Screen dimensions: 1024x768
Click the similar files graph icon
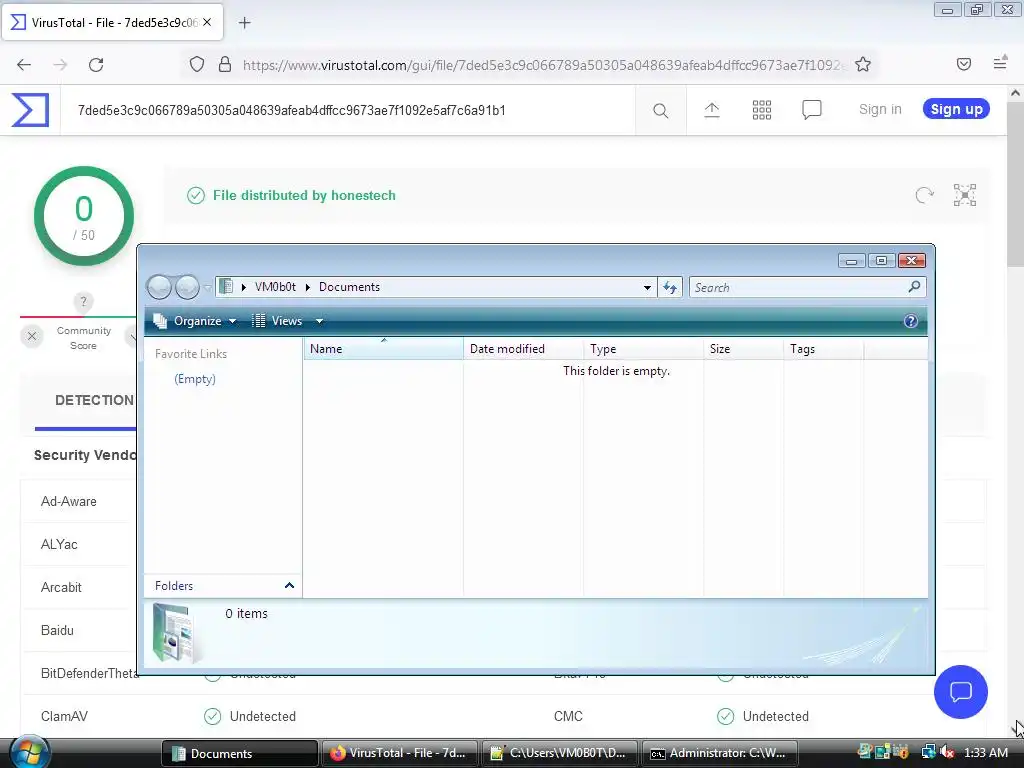coord(965,195)
